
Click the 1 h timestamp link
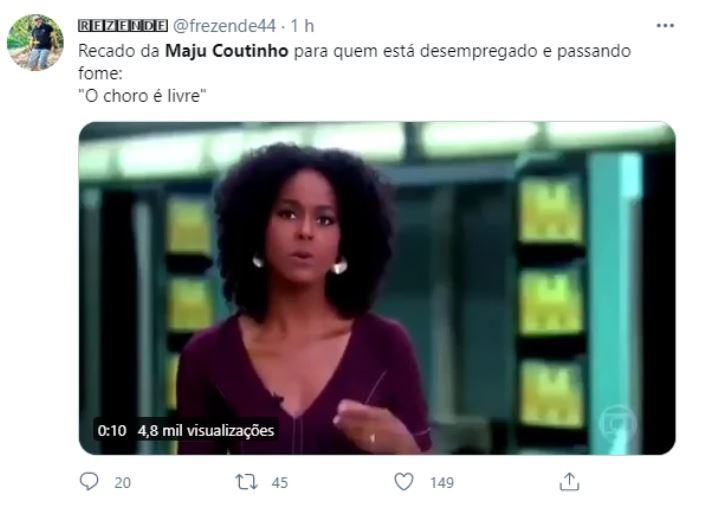[302, 26]
